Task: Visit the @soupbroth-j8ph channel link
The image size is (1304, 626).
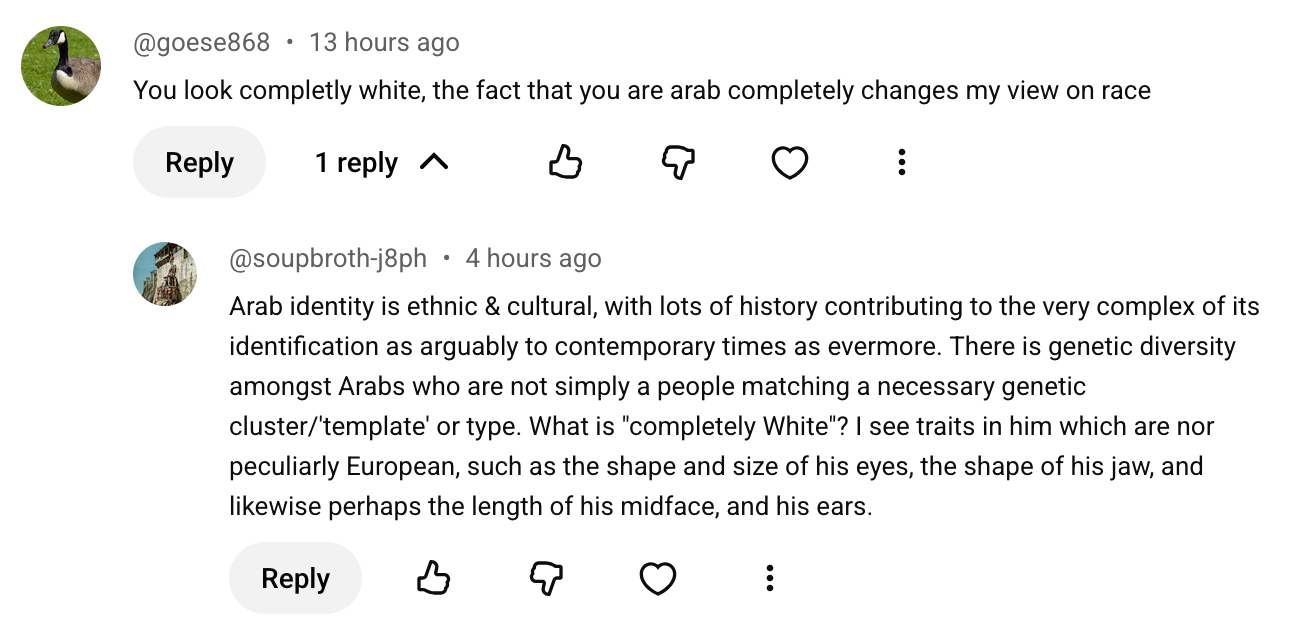Action: (x=328, y=259)
